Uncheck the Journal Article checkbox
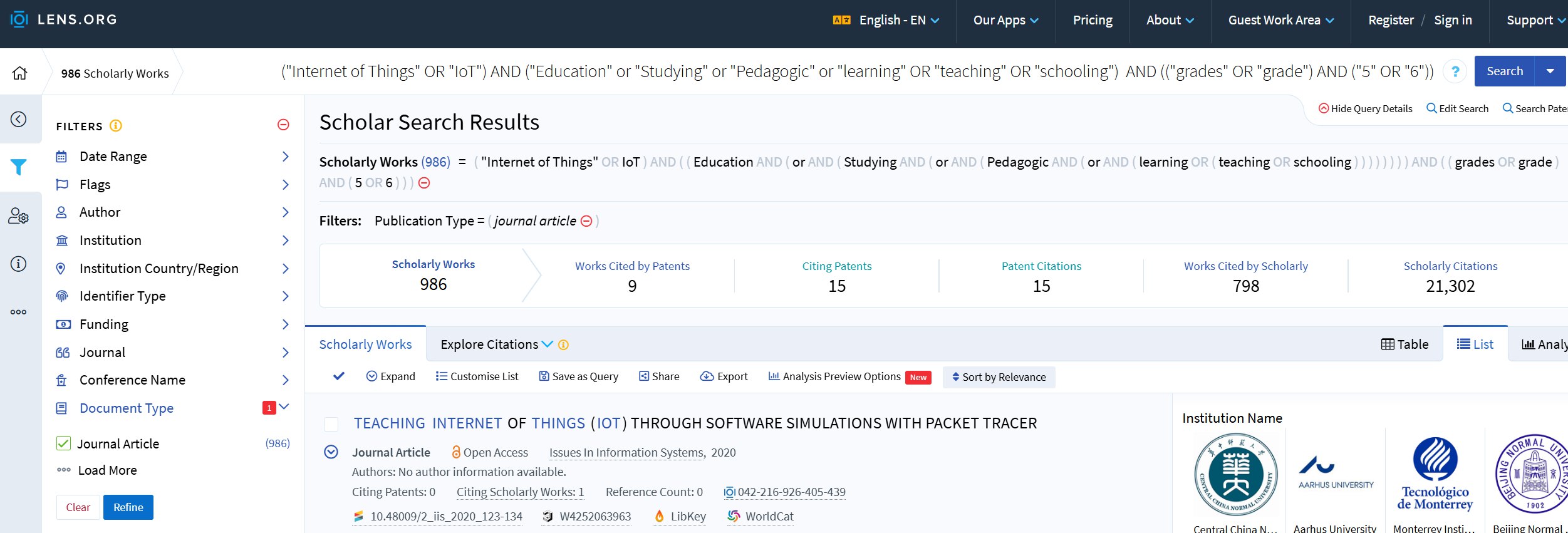Viewport: 1568px width, 533px height. point(63,443)
